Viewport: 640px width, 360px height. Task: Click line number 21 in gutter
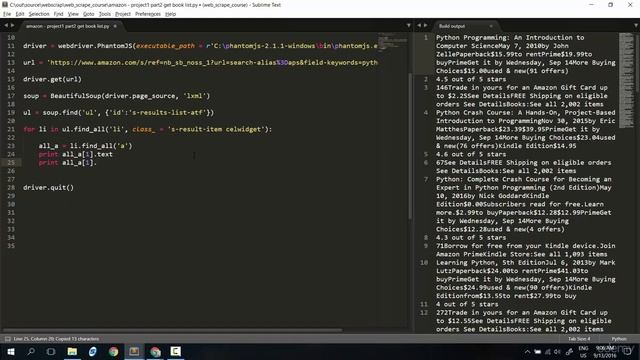tap(11, 129)
